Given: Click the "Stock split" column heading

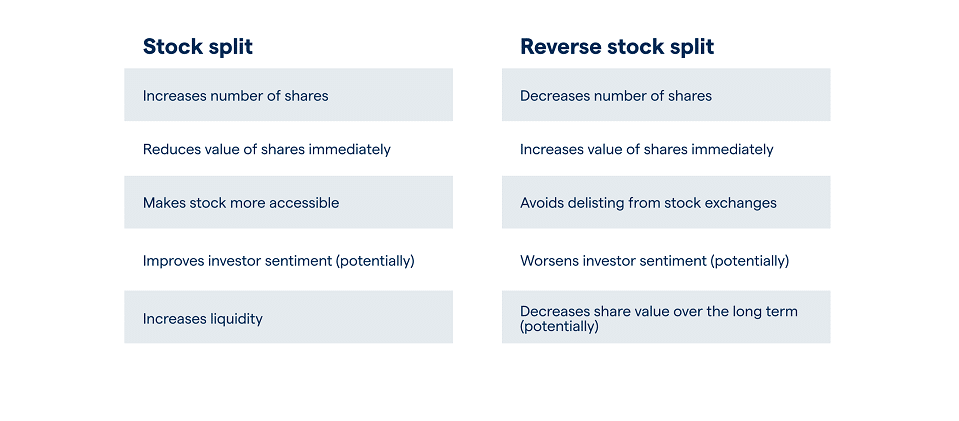Looking at the screenshot, I should point(197,47).
